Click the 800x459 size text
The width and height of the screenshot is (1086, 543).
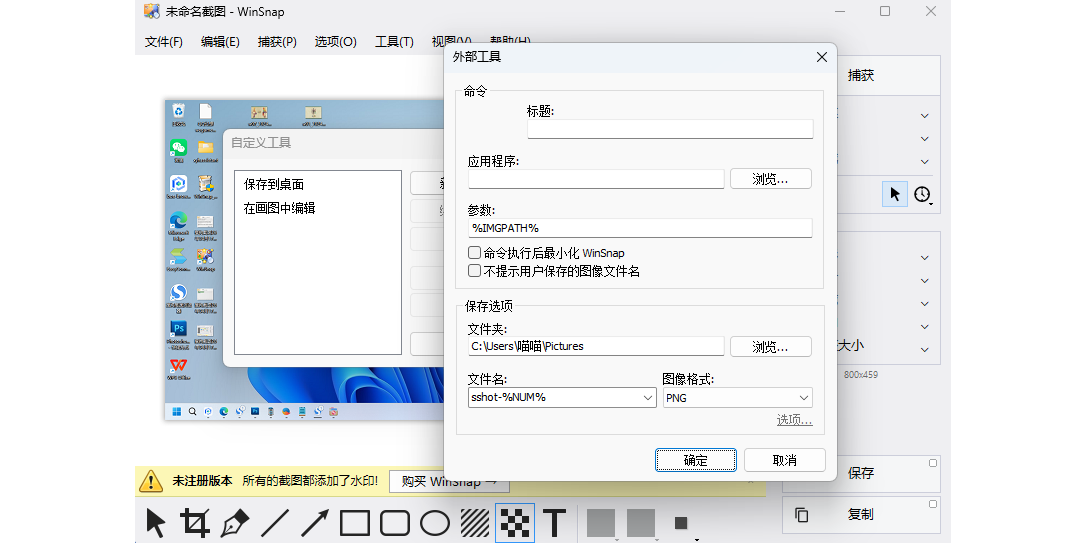coord(861,375)
